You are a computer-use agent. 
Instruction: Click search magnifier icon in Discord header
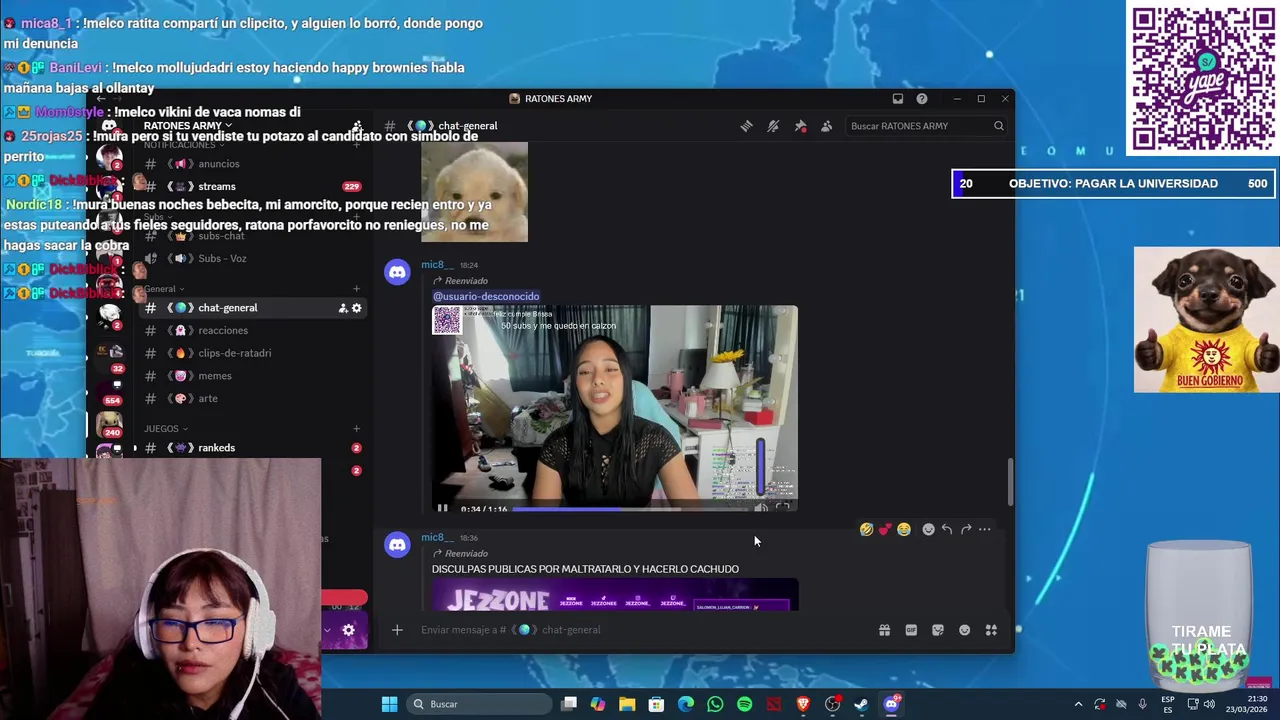tap(998, 126)
